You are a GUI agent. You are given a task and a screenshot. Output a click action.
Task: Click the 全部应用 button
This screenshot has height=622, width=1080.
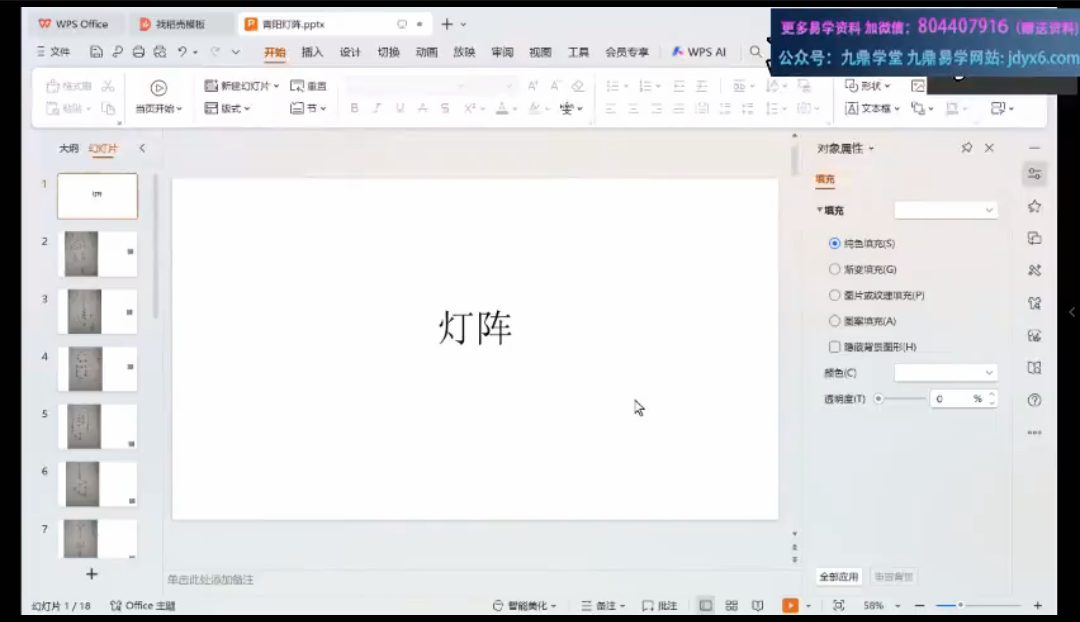pos(839,577)
